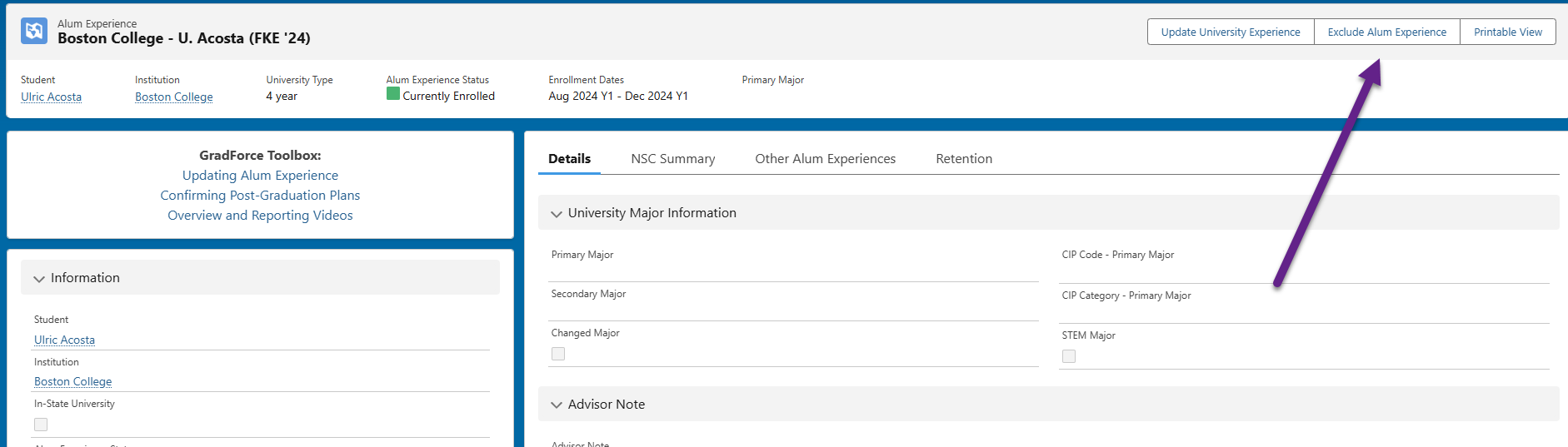Image resolution: width=1568 pixels, height=447 pixels.
Task: Click the enrollment dates 'Aug 2024 Y1 - Dec 2024 Y1'
Action: click(x=618, y=96)
